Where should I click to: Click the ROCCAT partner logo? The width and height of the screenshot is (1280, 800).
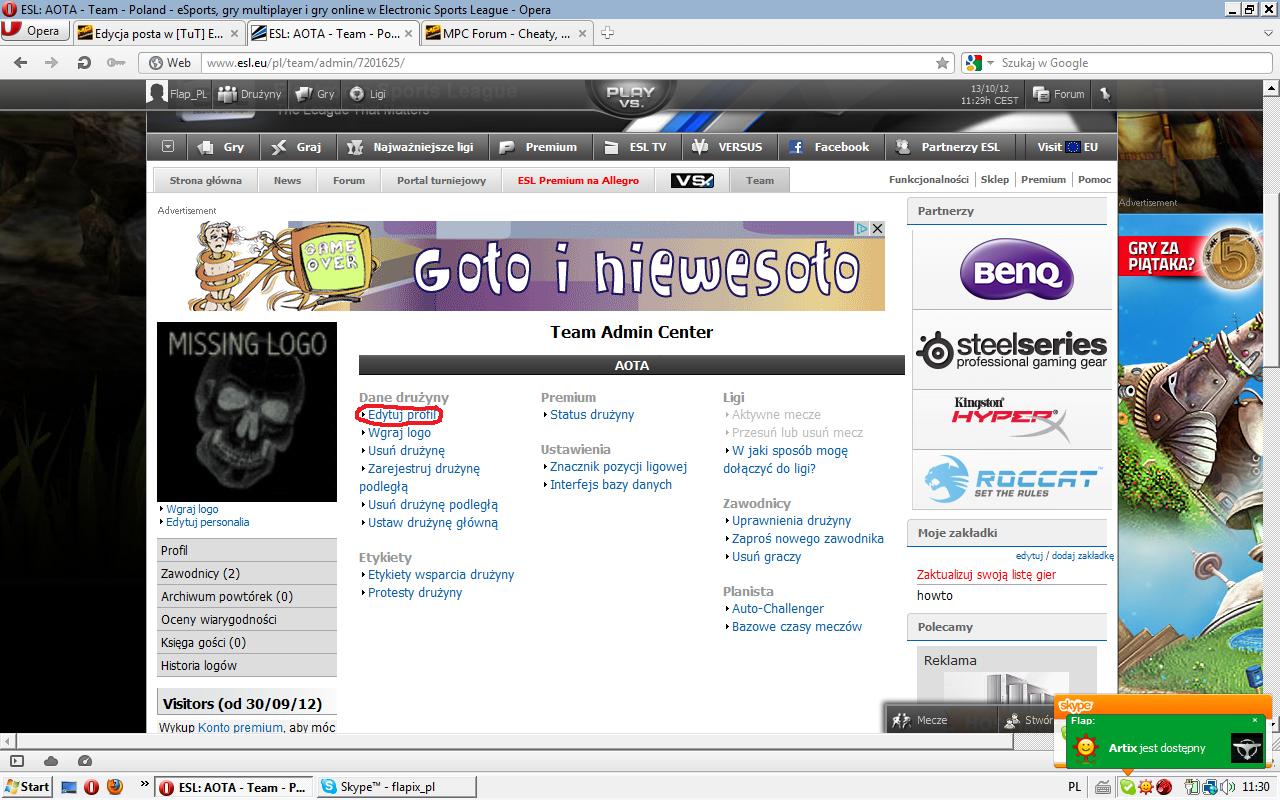pos(1012,479)
